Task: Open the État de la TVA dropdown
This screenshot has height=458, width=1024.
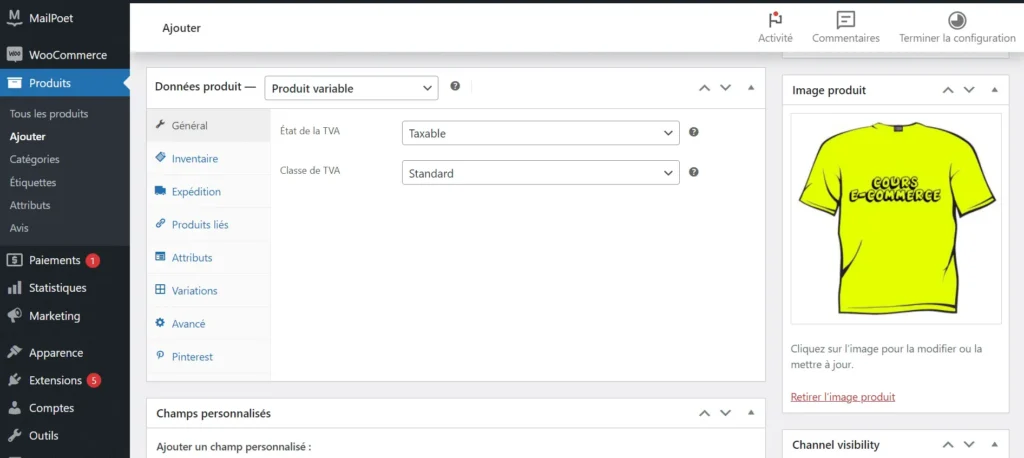Action: pyautogui.click(x=540, y=133)
